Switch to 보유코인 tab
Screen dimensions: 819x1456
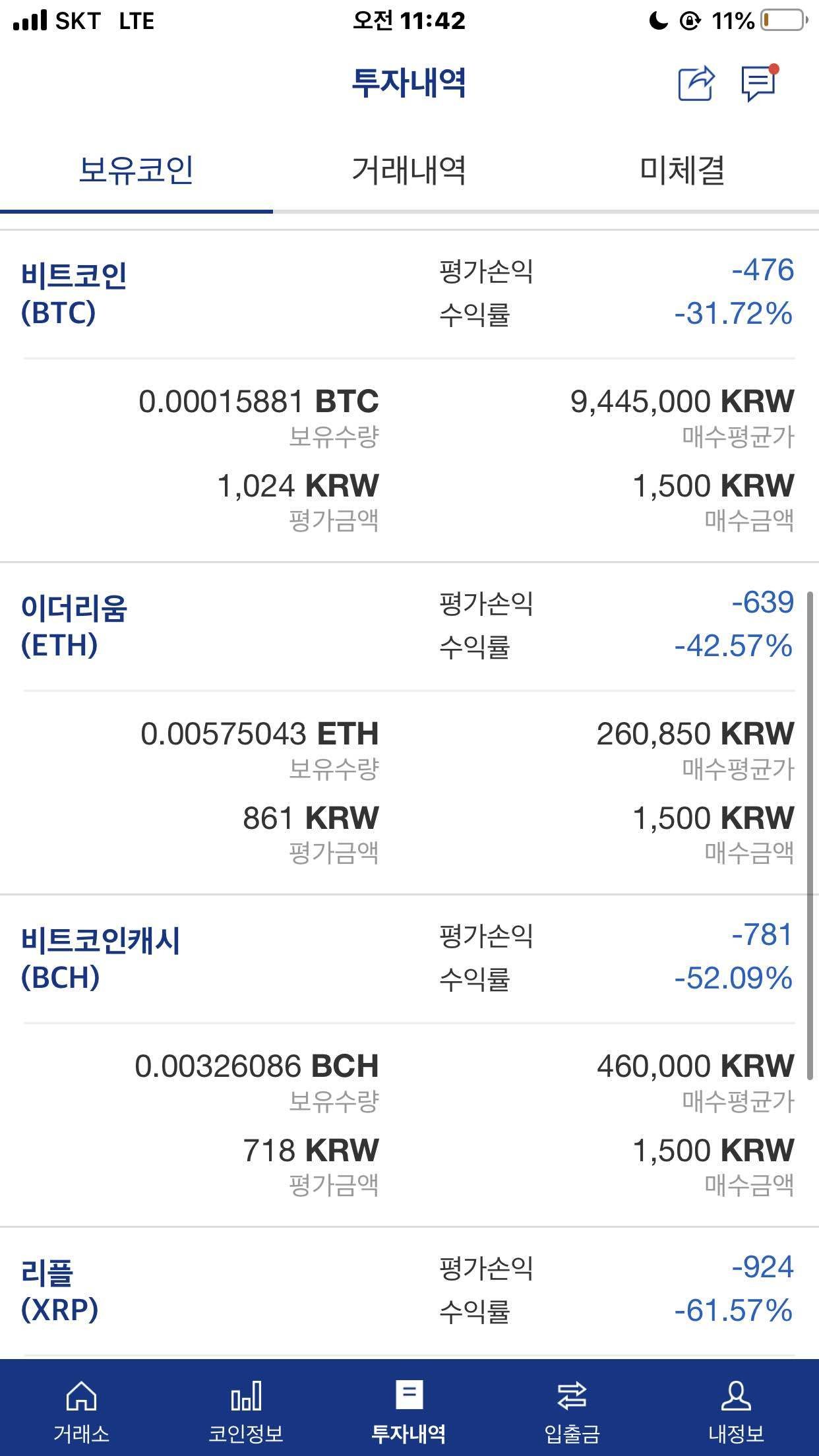pyautogui.click(x=136, y=169)
